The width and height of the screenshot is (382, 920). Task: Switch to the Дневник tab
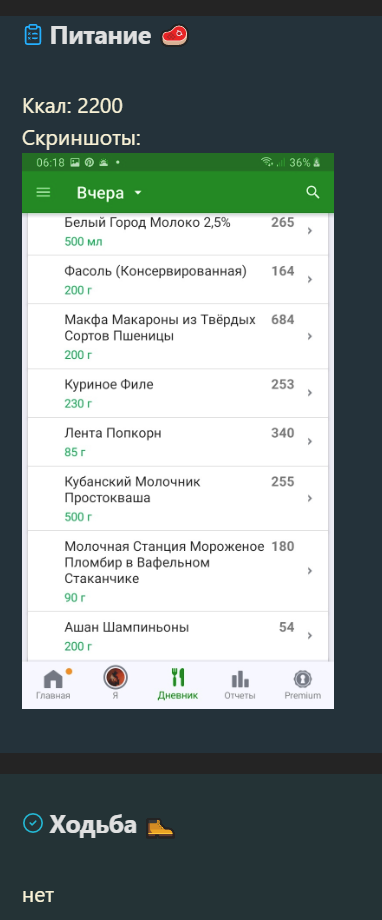click(x=178, y=684)
